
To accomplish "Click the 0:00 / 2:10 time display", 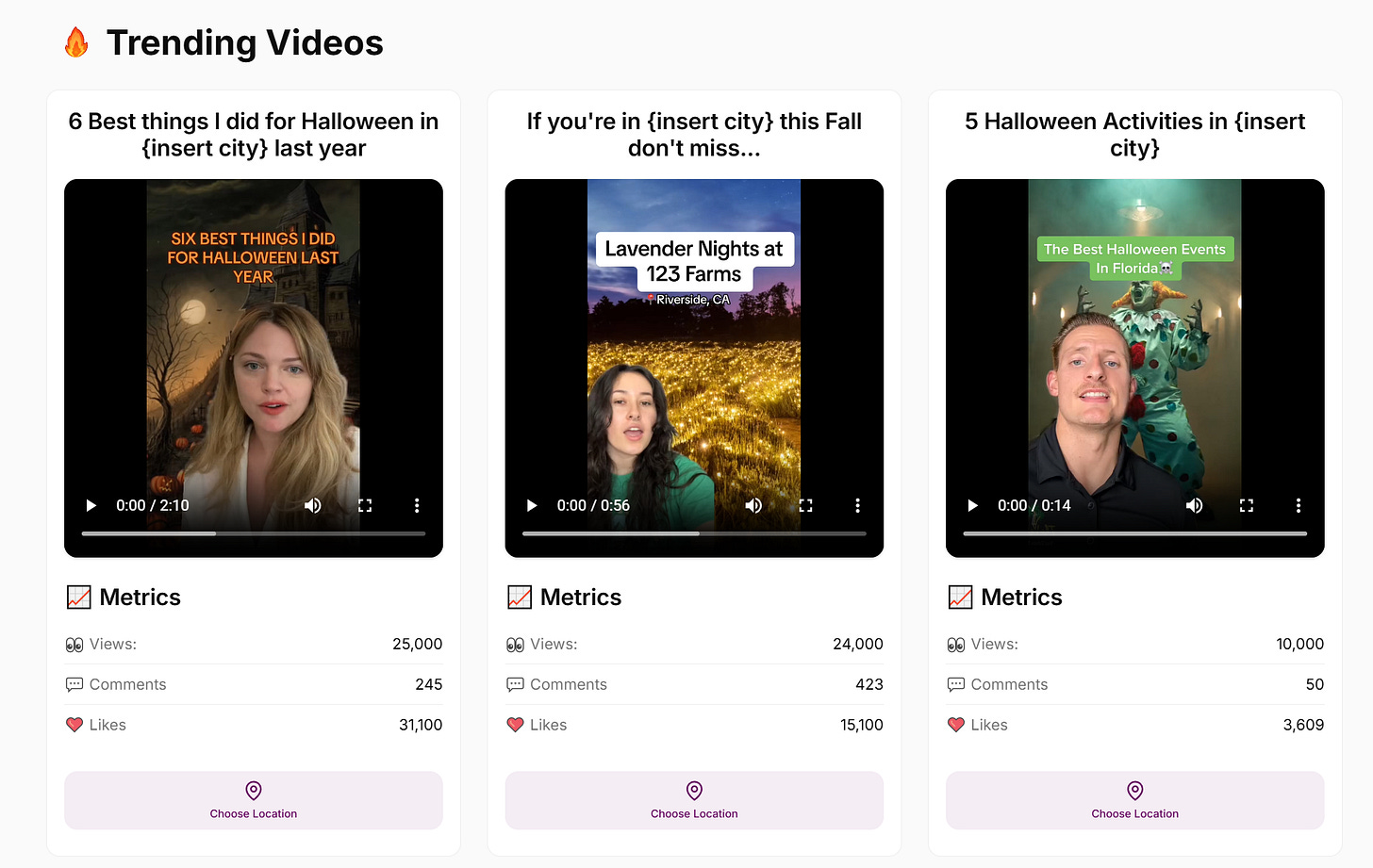I will tap(153, 505).
